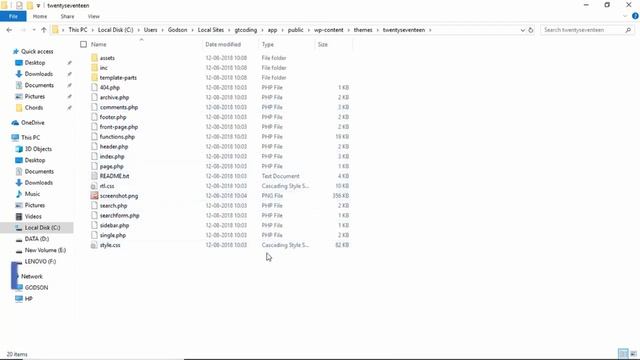The image size is (640, 360).
Task: Select the front-page.php file name
Action: click(x=119, y=127)
